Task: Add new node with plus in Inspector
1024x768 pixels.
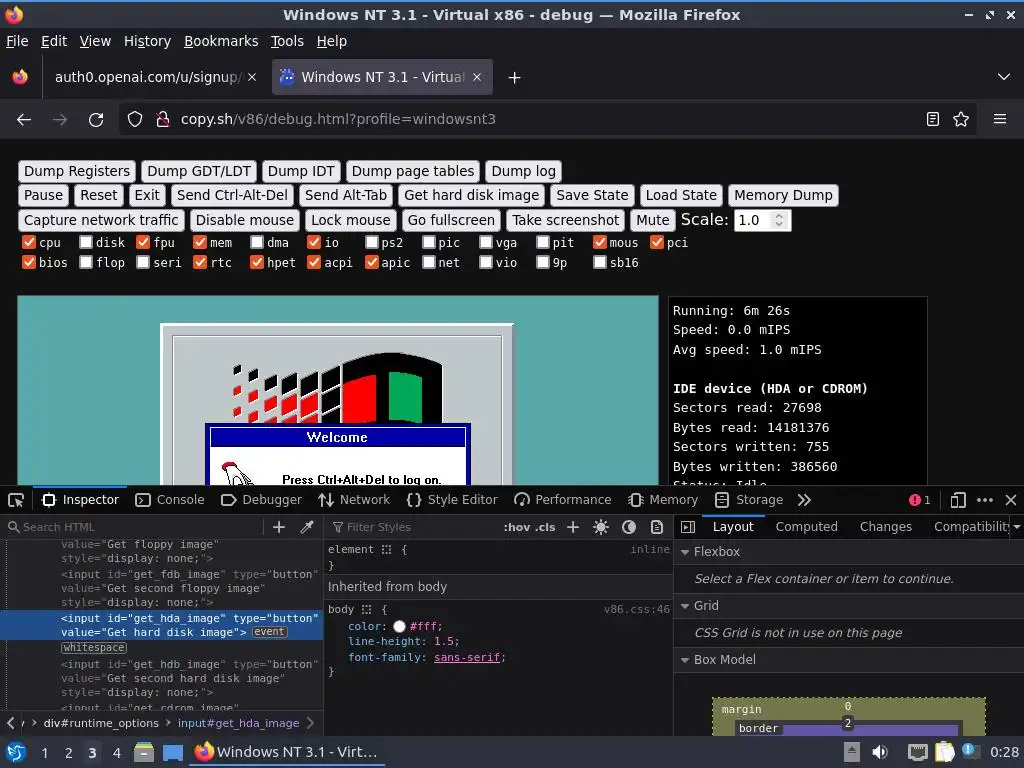Action: (x=279, y=527)
